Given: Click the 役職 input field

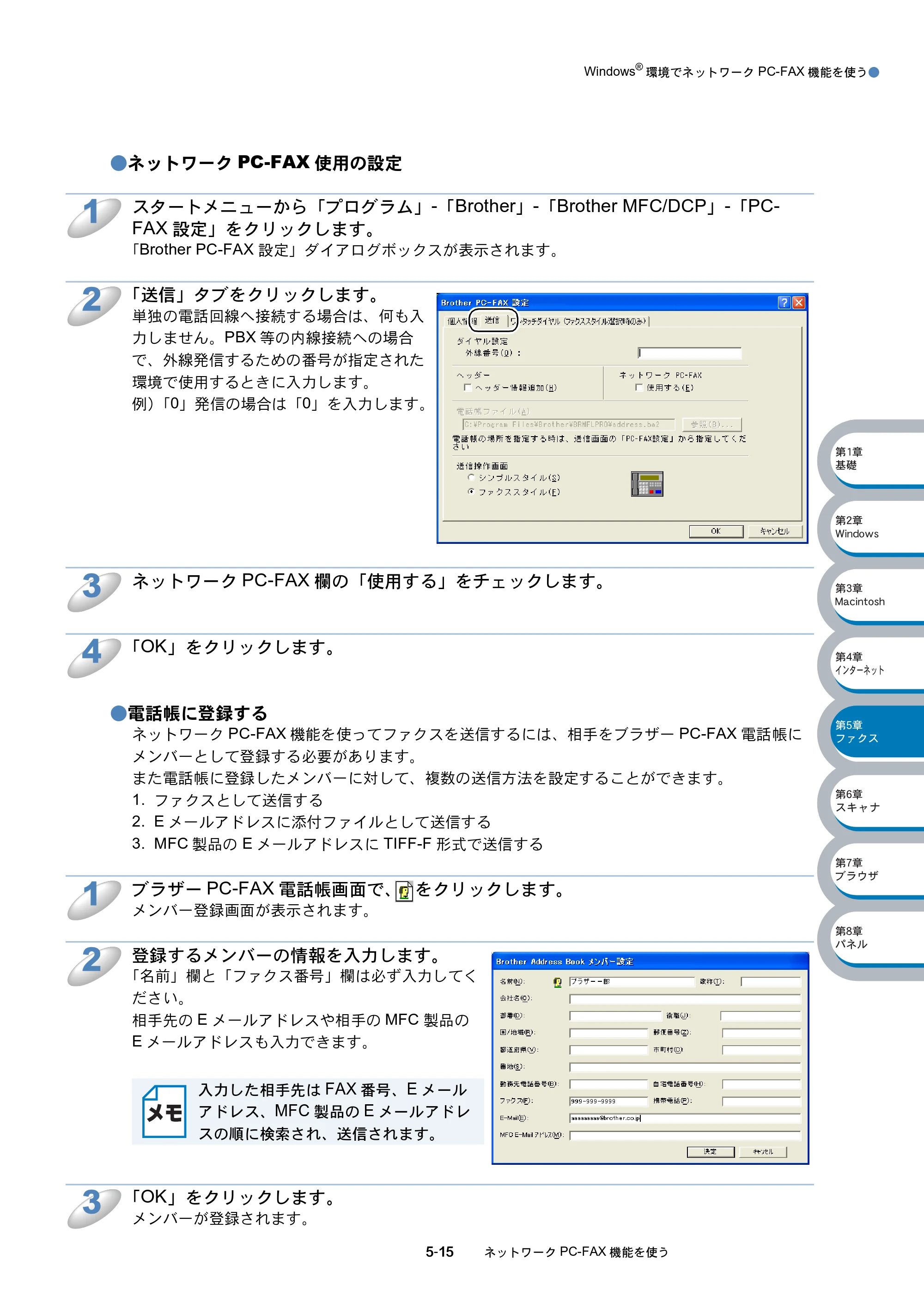Looking at the screenshot, I should 760,1016.
